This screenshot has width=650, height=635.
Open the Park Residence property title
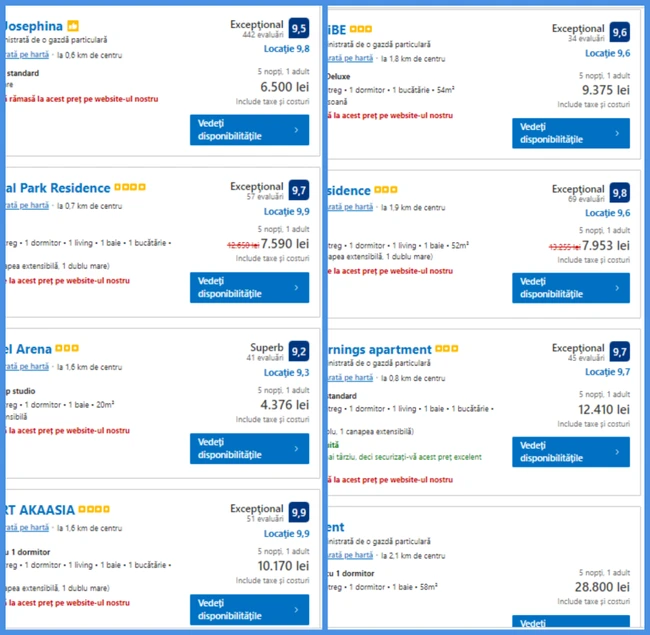point(58,188)
